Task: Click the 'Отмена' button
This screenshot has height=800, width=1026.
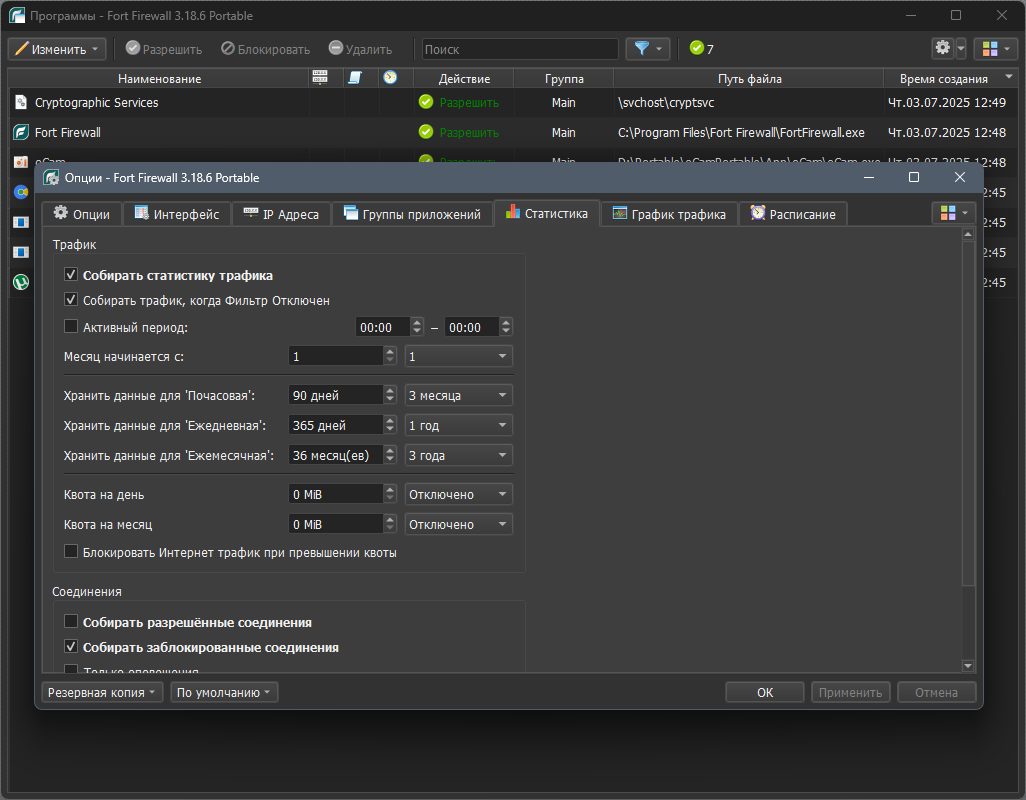Action: [x=936, y=692]
